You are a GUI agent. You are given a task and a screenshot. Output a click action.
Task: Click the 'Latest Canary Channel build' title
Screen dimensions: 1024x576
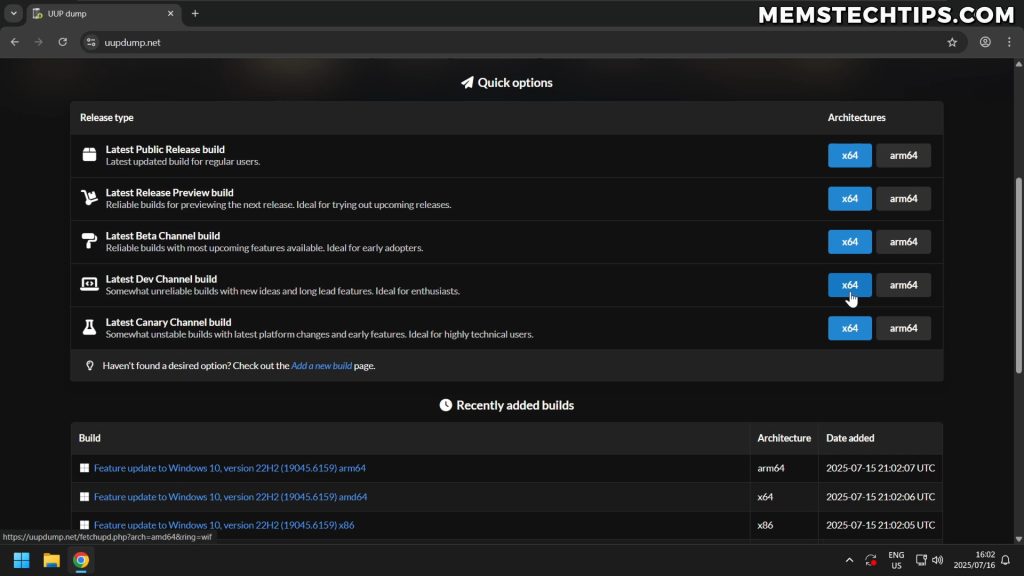point(168,322)
